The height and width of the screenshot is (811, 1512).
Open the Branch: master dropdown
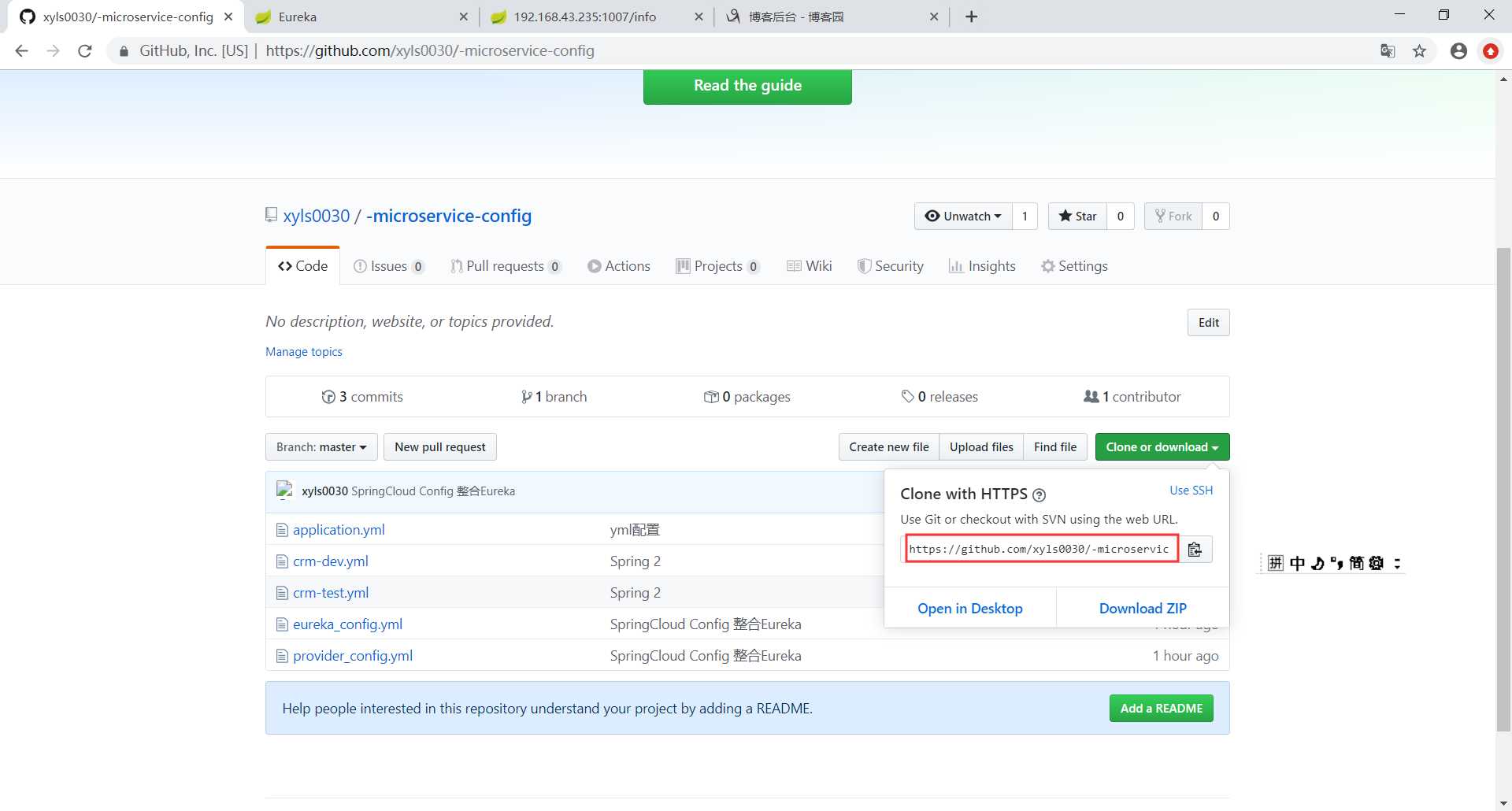point(321,447)
